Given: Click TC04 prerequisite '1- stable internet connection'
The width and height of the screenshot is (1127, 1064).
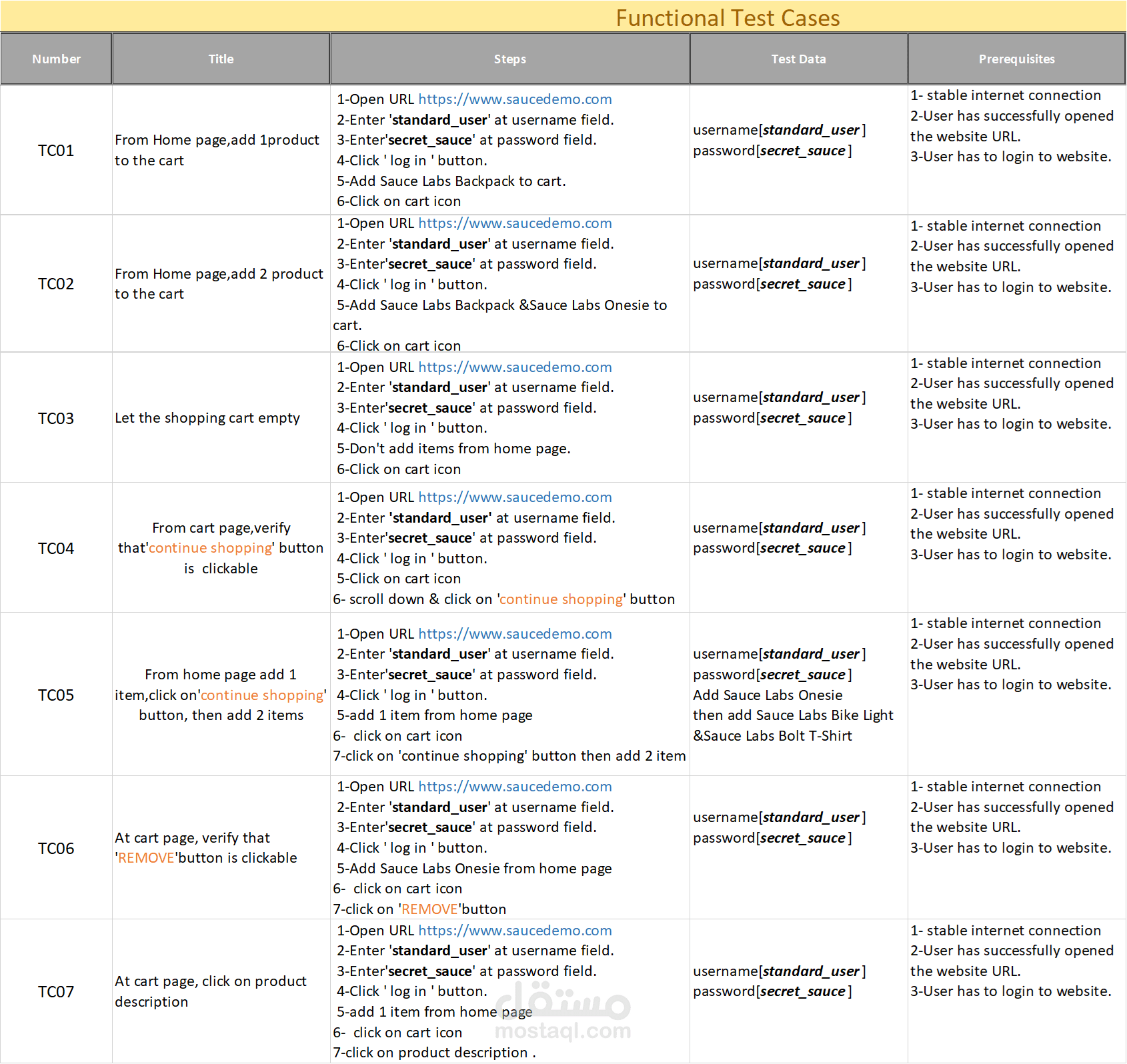Looking at the screenshot, I should (1006, 493).
